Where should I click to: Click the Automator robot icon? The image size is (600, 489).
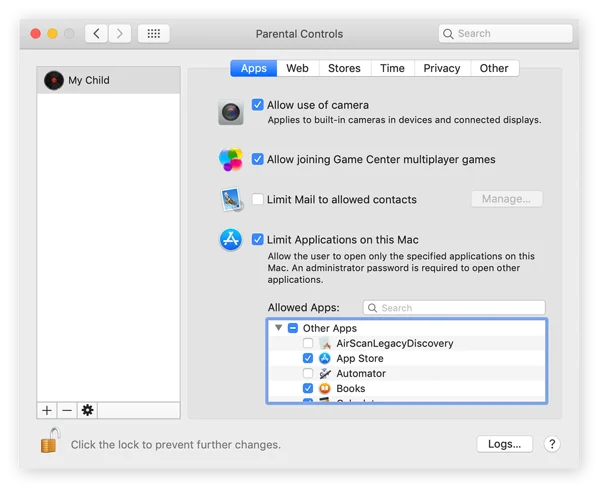point(325,373)
